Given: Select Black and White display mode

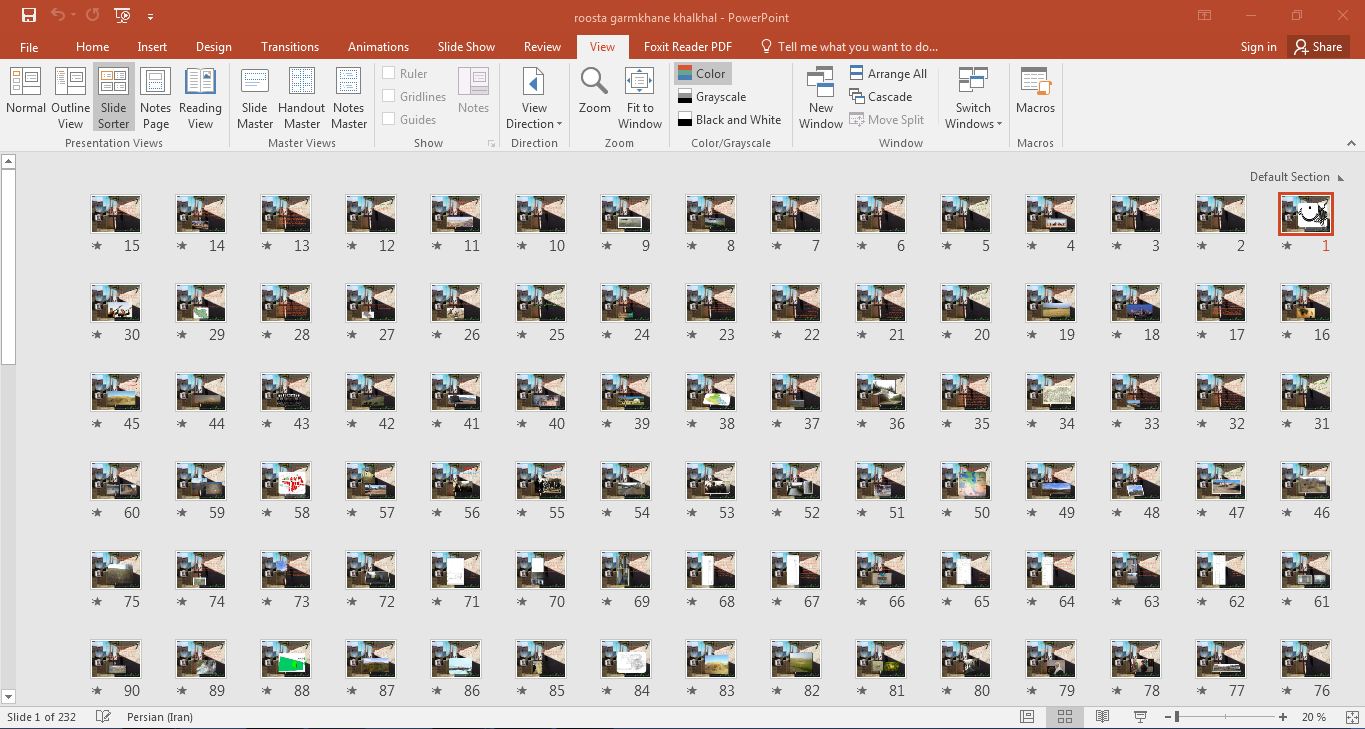Looking at the screenshot, I should click(x=729, y=119).
